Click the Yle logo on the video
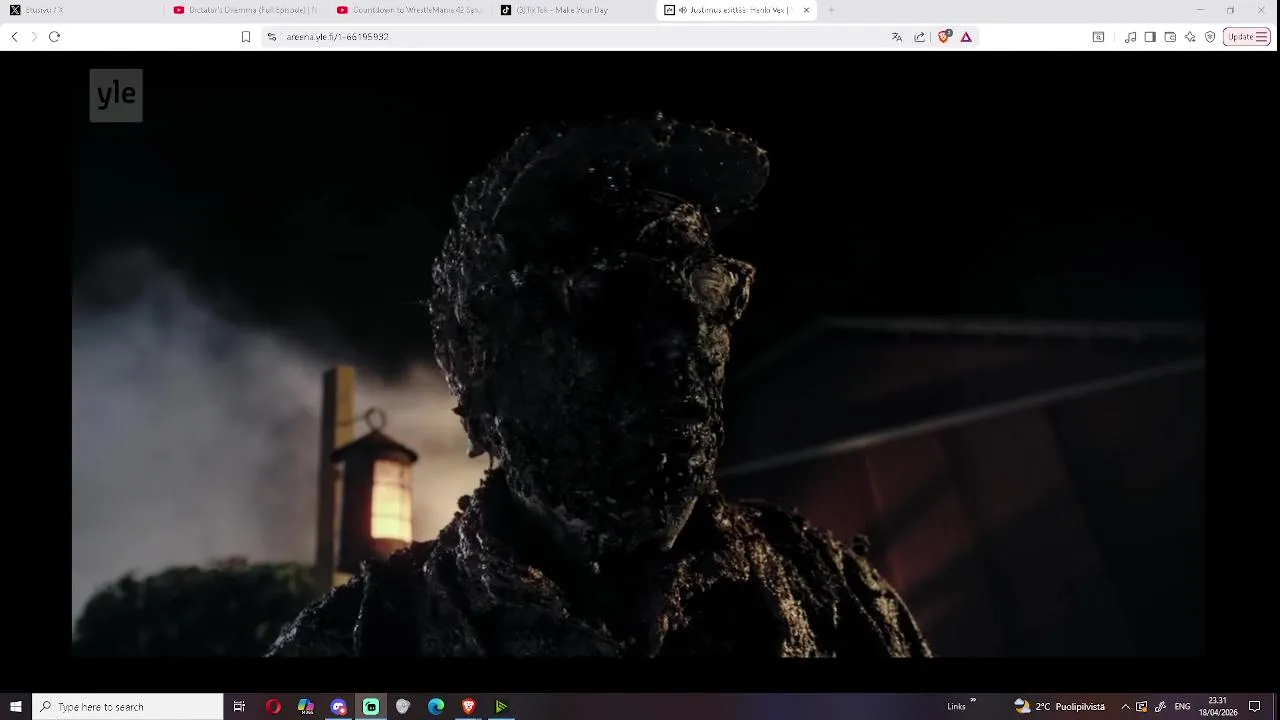The height and width of the screenshot is (720, 1280). click(x=116, y=95)
